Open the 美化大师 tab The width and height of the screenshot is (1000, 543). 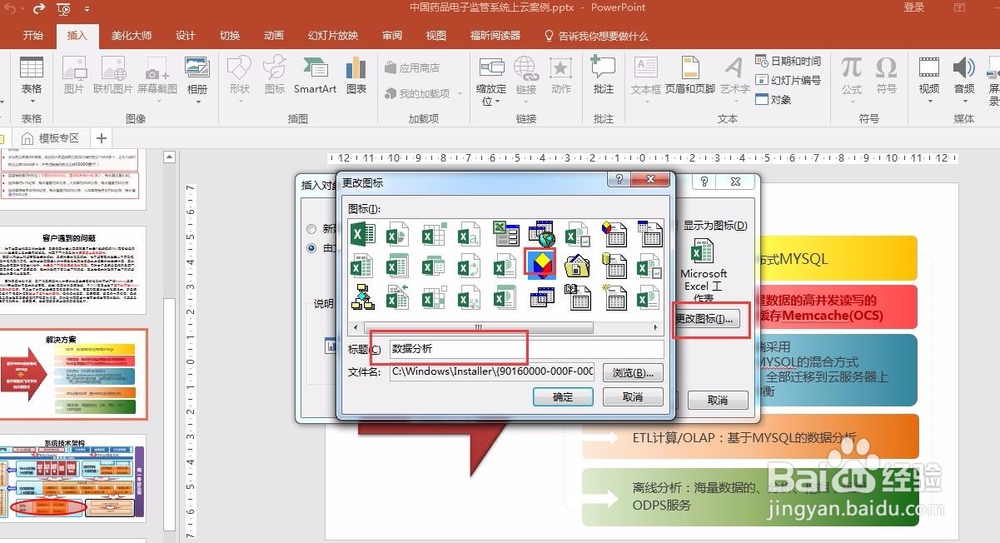(131, 36)
